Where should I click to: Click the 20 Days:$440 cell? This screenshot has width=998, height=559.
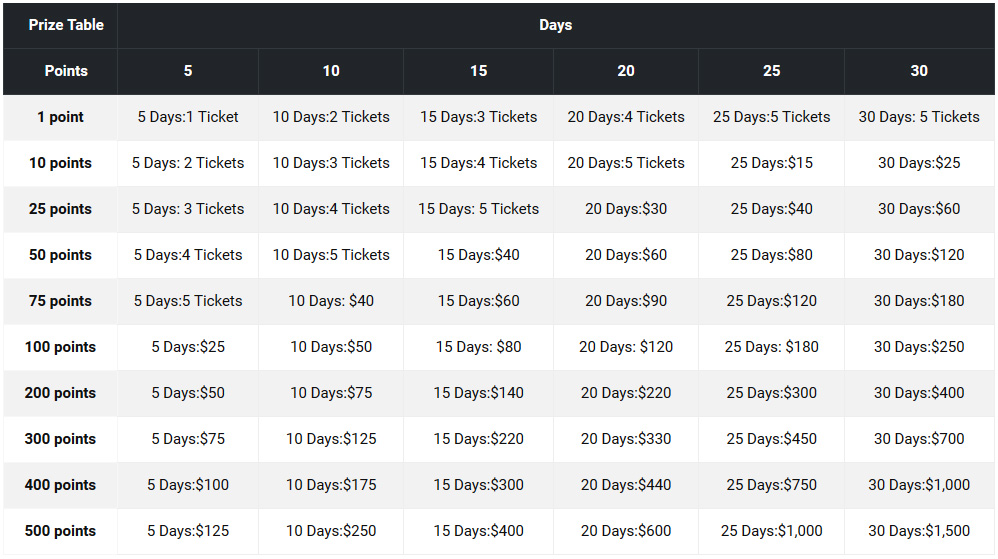(626, 485)
